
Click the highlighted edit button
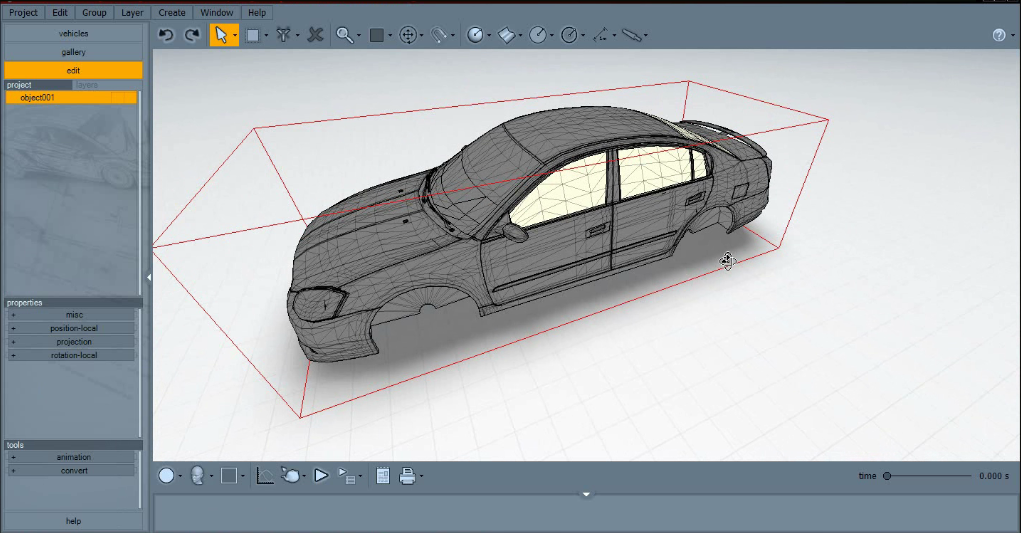click(x=73, y=70)
